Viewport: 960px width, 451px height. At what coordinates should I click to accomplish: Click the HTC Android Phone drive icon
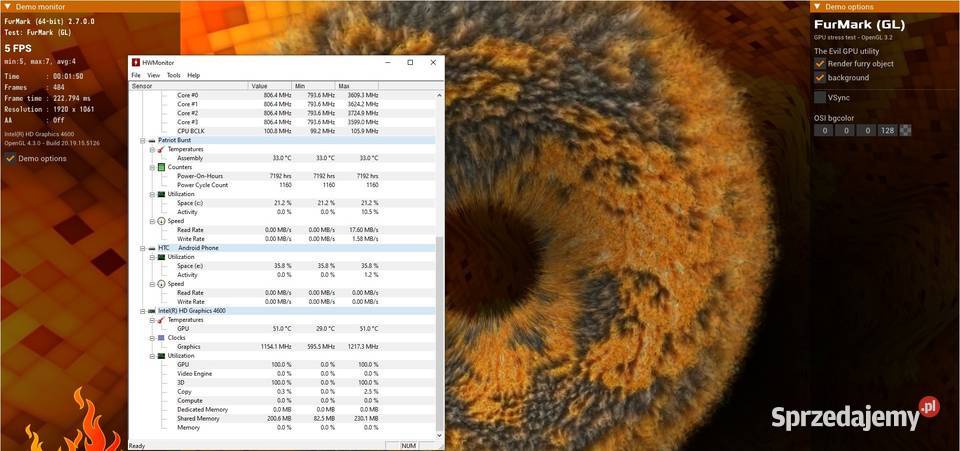[x=152, y=248]
